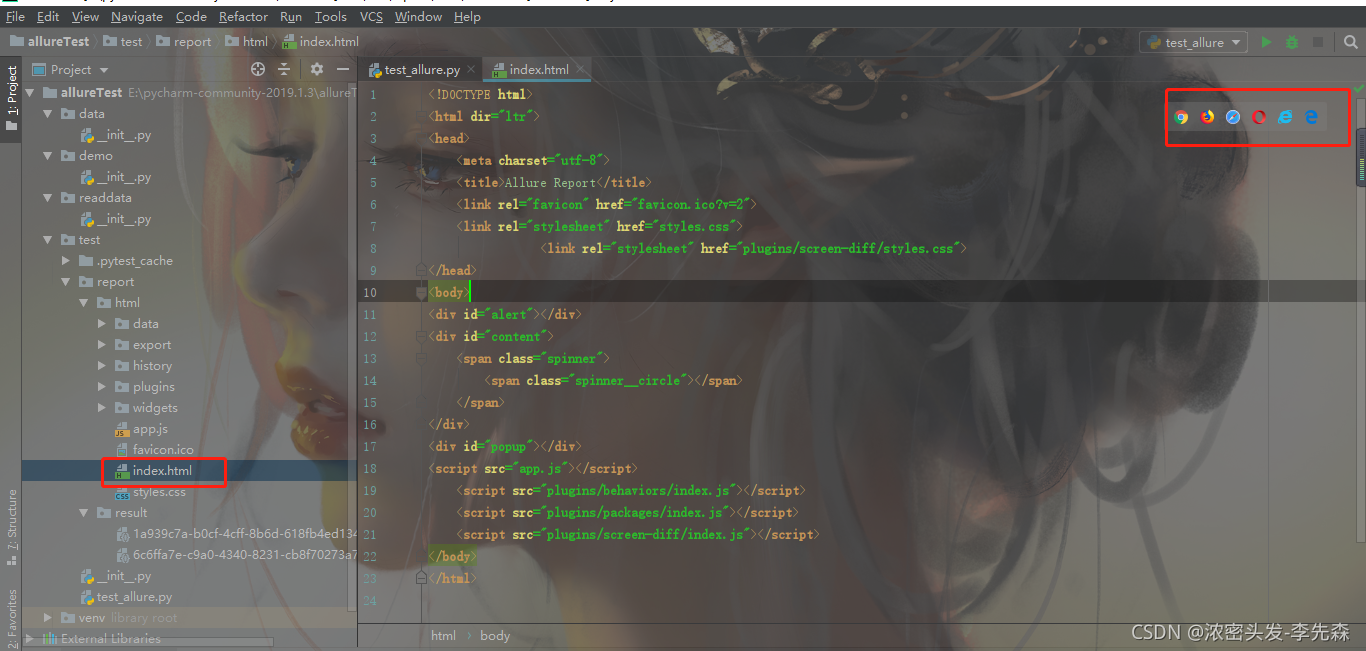This screenshot has width=1366, height=651.
Task: Select __init__.py under the readdata folder
Action: tap(116, 219)
